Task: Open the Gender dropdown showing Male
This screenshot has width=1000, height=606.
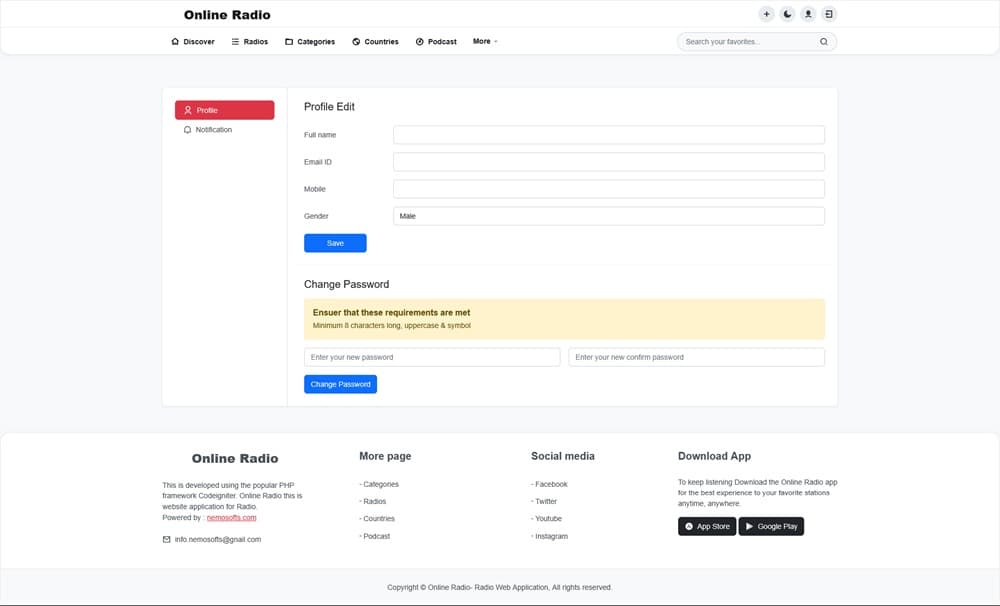Action: click(608, 216)
